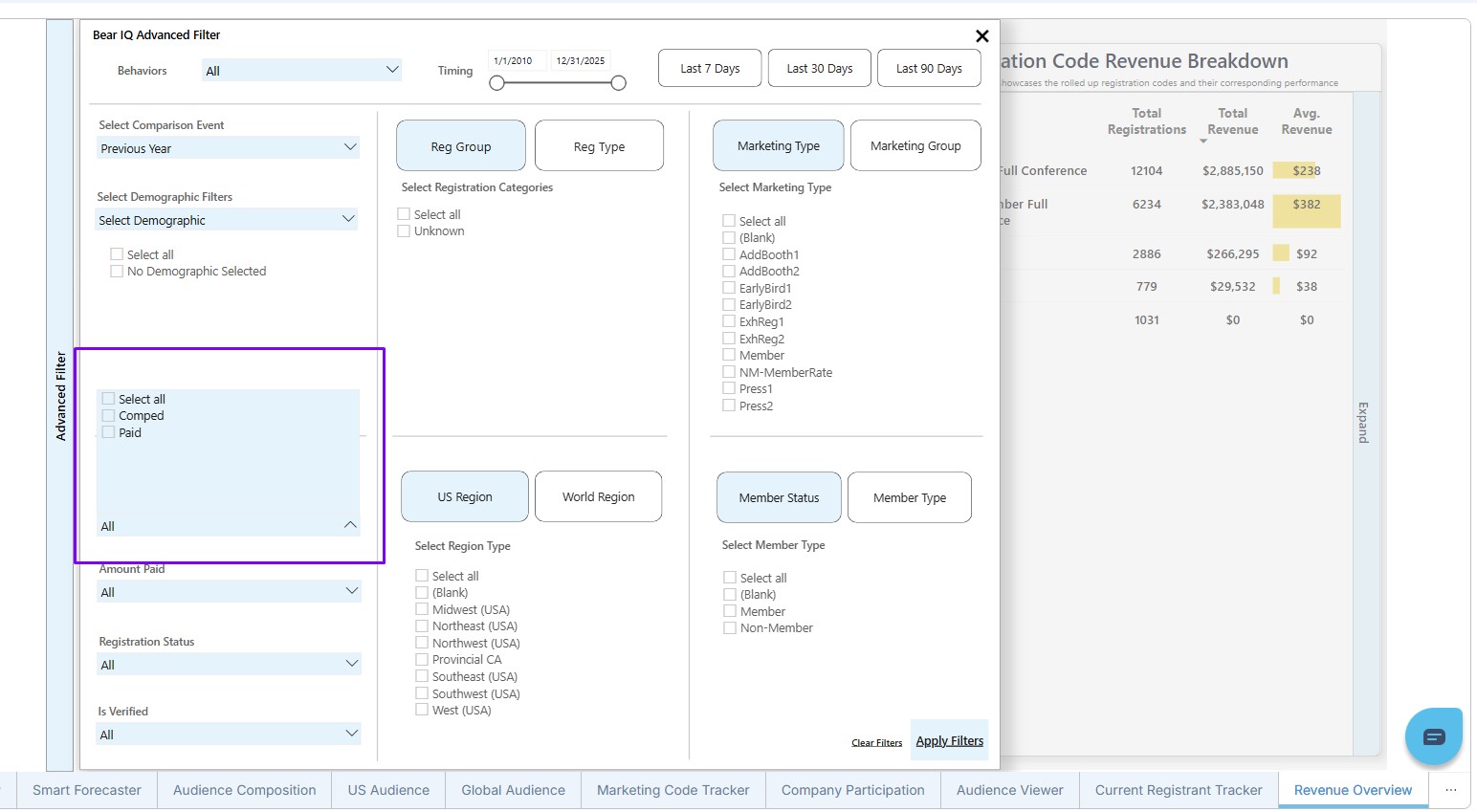Enable the Non-Member checkbox
This screenshot has height=812, width=1477.
click(730, 628)
